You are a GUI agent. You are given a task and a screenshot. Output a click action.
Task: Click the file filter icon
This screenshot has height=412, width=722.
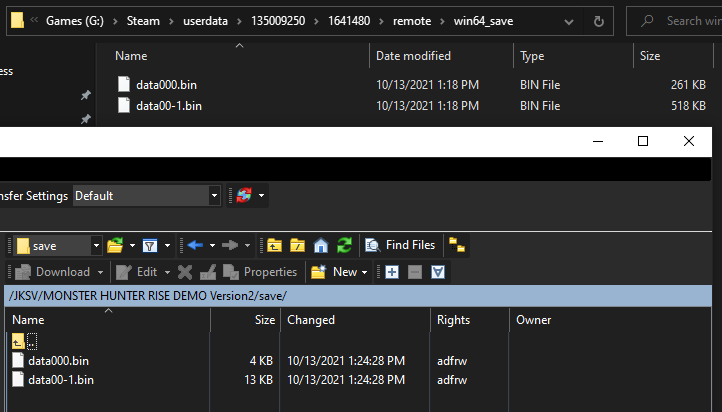click(150, 245)
